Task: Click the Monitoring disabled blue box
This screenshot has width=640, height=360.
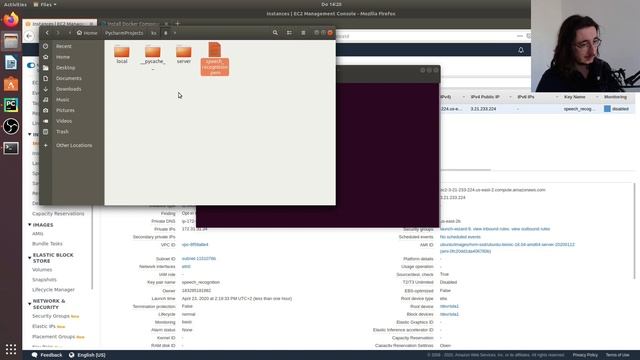Action: 607,109
